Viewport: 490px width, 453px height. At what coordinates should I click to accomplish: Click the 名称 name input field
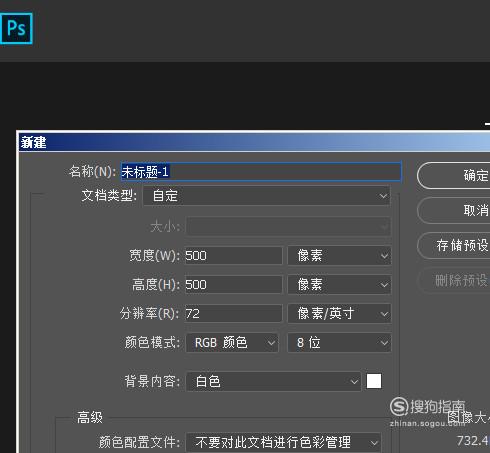point(261,172)
